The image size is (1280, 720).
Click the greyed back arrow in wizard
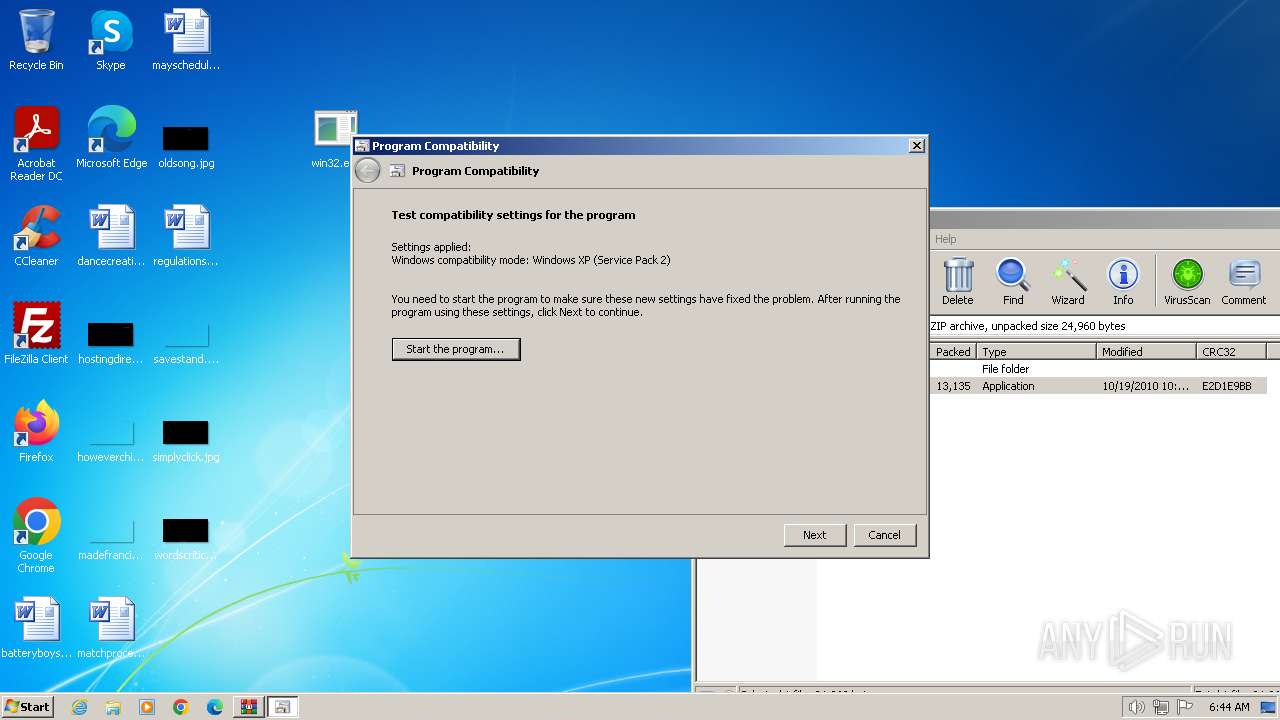pyautogui.click(x=368, y=171)
